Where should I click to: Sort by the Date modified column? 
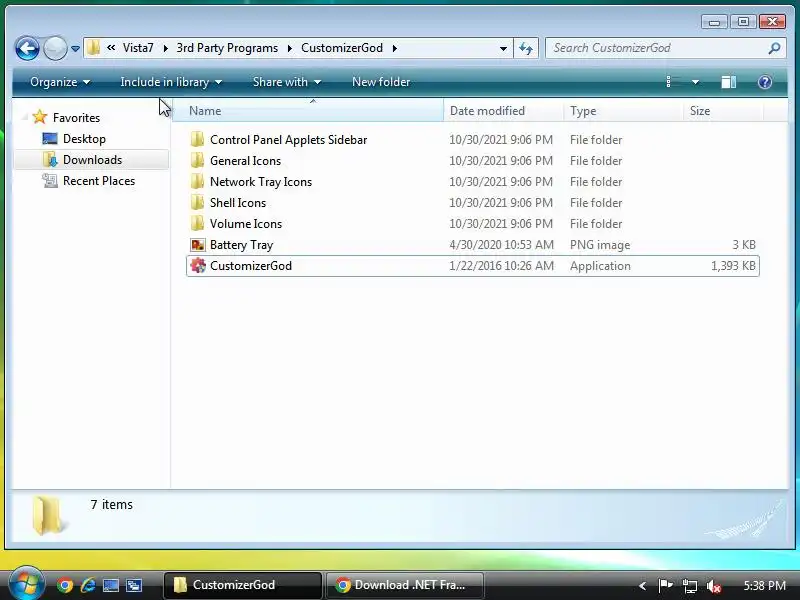pos(504,111)
